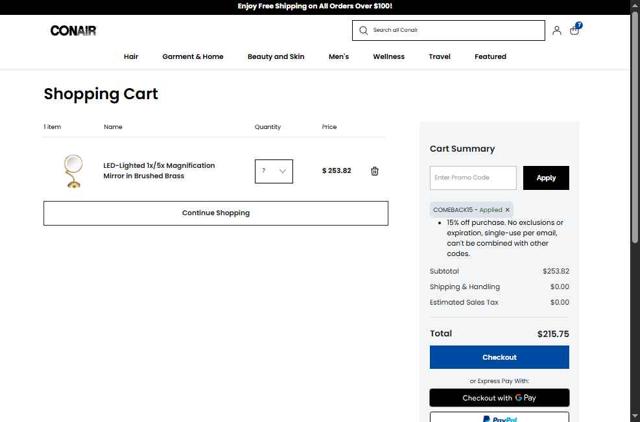Screen dimensions: 640x422
Task: Delete the mirror item with trash icon
Action: pyautogui.click(x=374, y=171)
